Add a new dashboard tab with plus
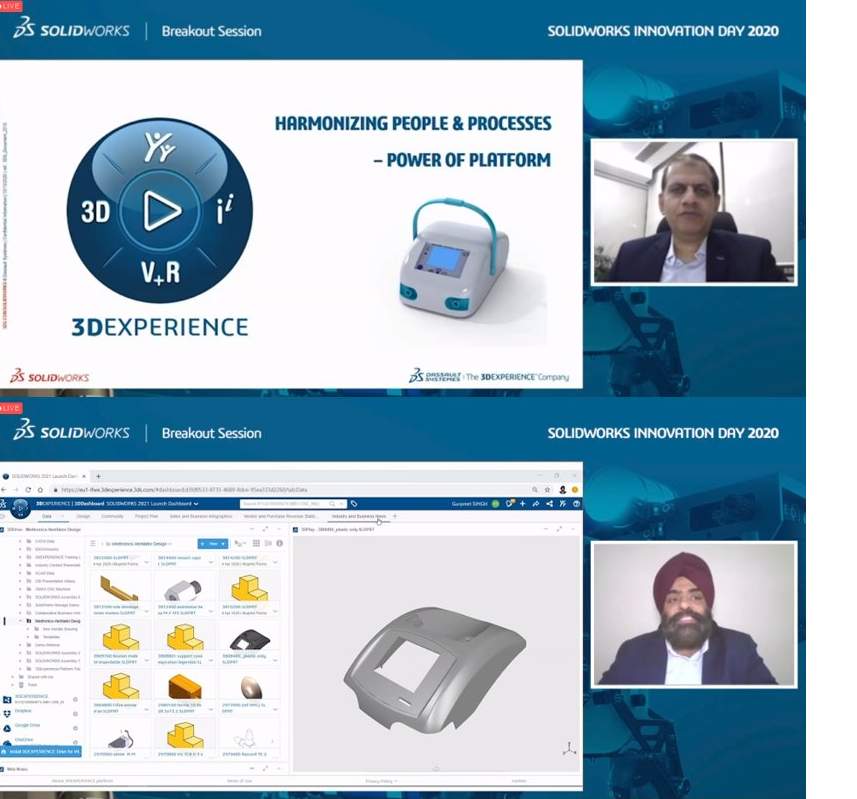 click(395, 516)
